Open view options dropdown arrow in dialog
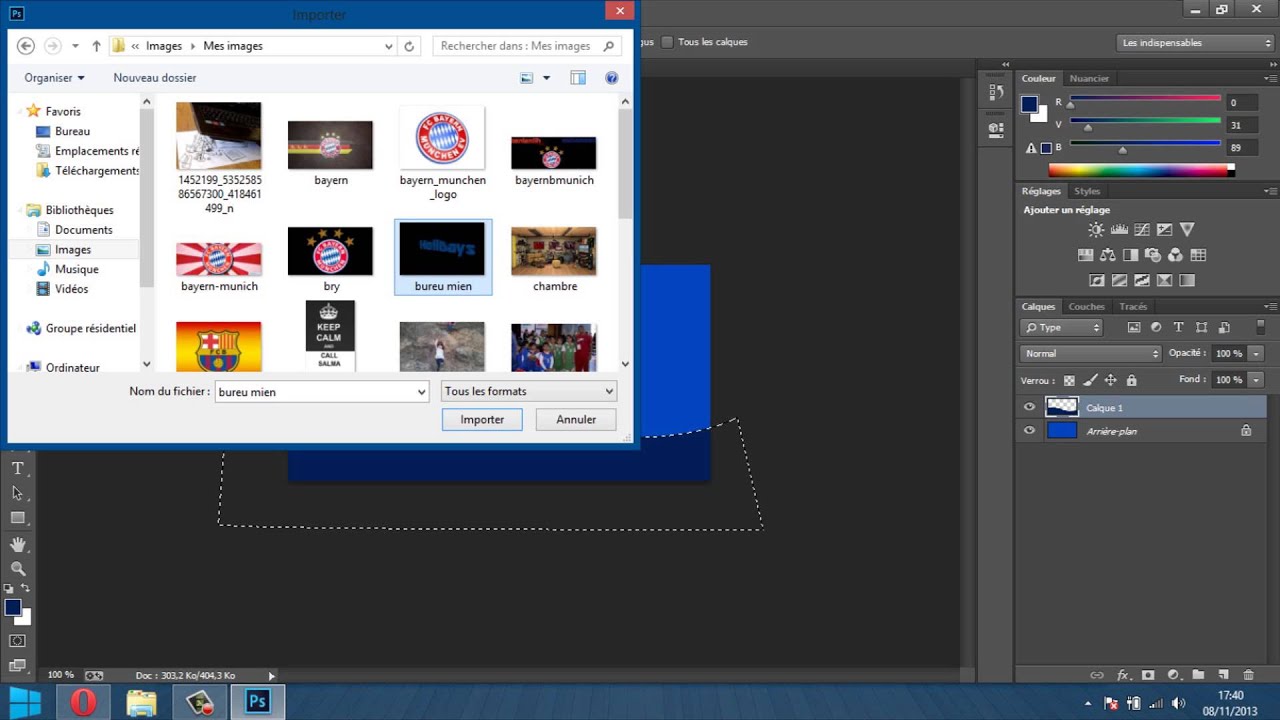 (546, 78)
